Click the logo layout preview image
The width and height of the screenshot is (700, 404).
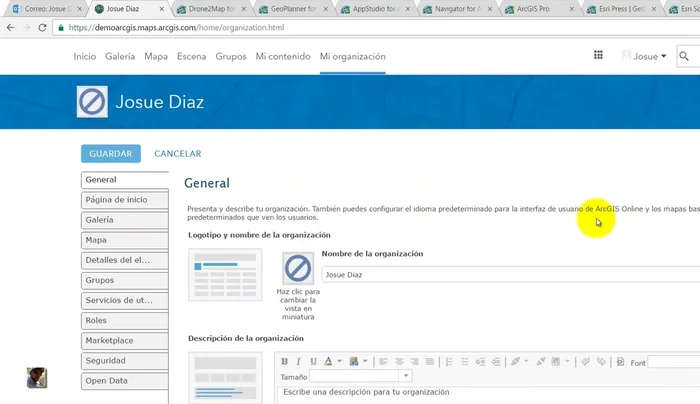coord(225,275)
